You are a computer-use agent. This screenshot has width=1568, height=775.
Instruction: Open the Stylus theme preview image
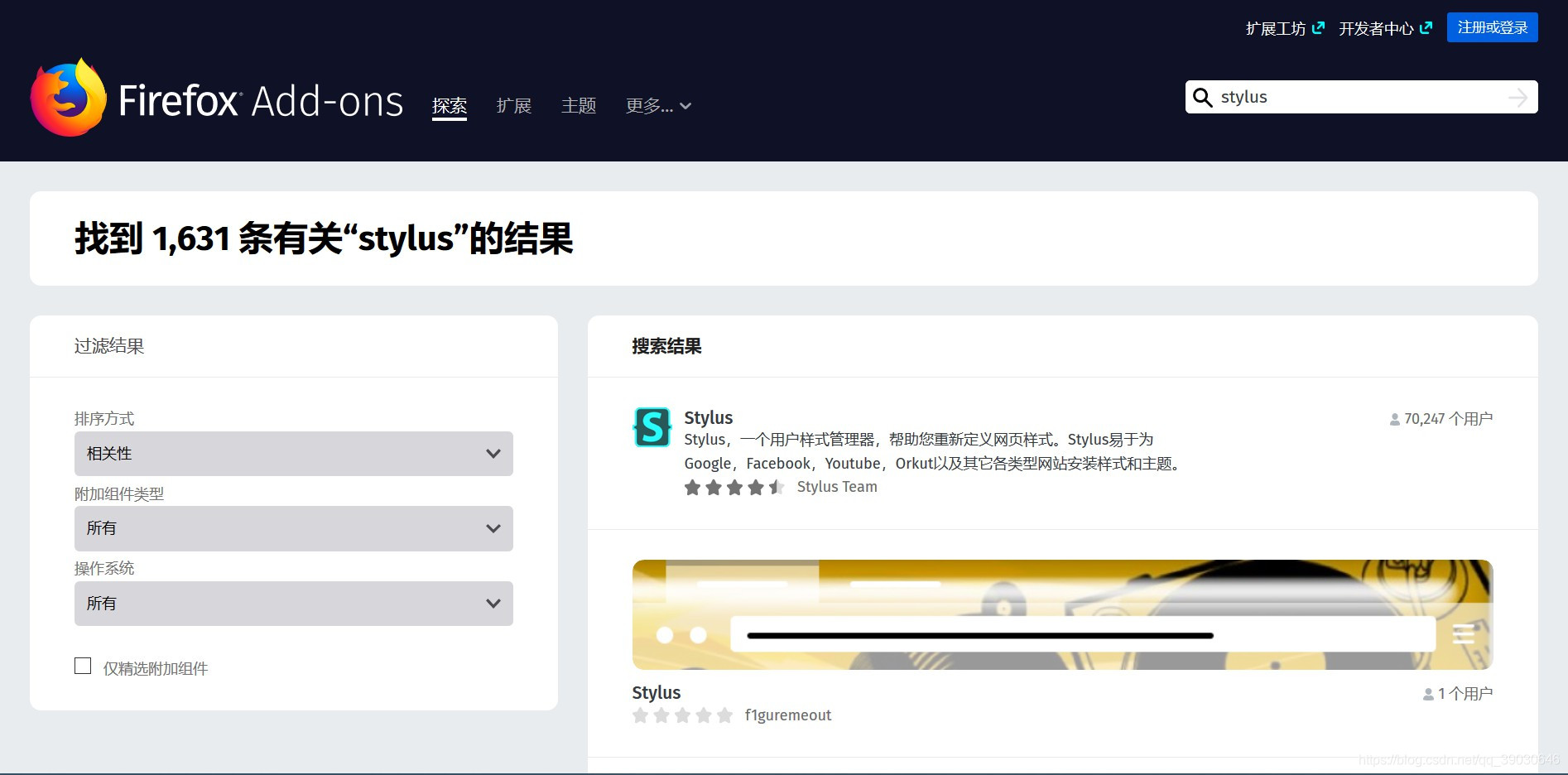[x=1063, y=614]
